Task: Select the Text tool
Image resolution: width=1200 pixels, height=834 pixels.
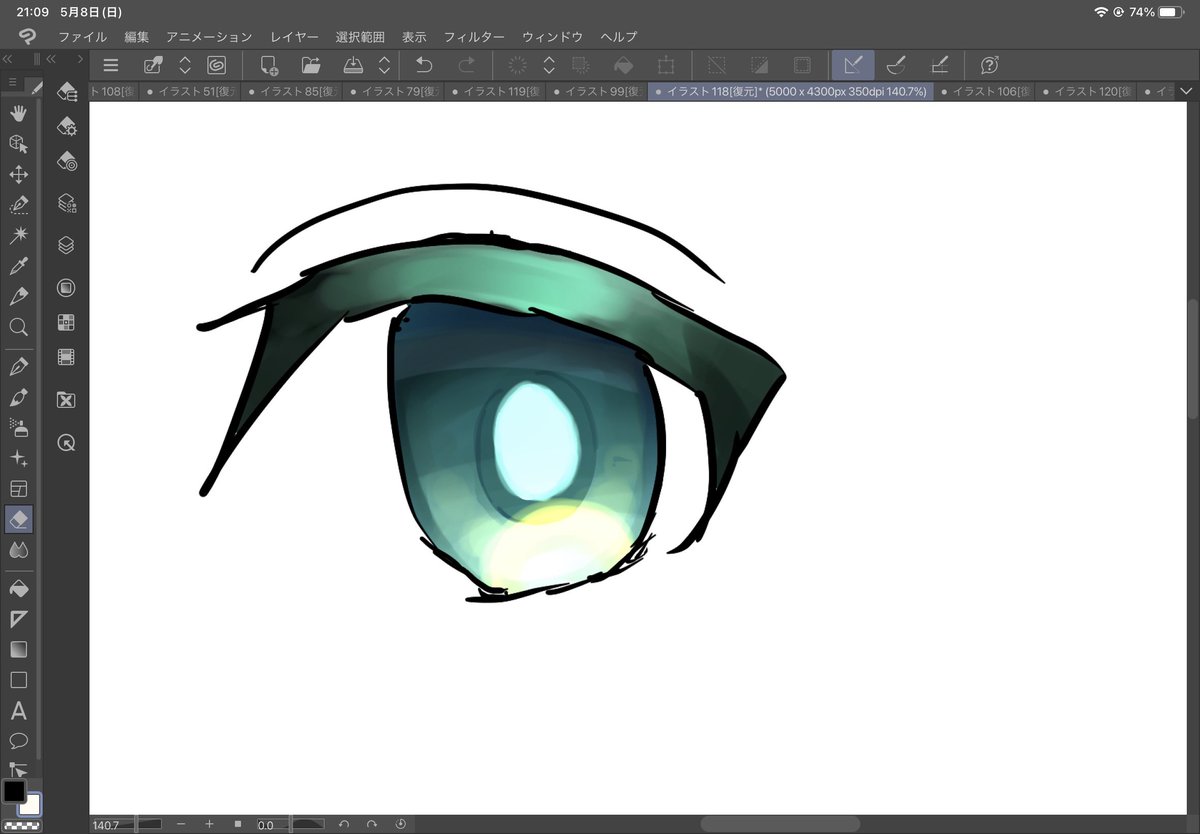Action: 18,711
